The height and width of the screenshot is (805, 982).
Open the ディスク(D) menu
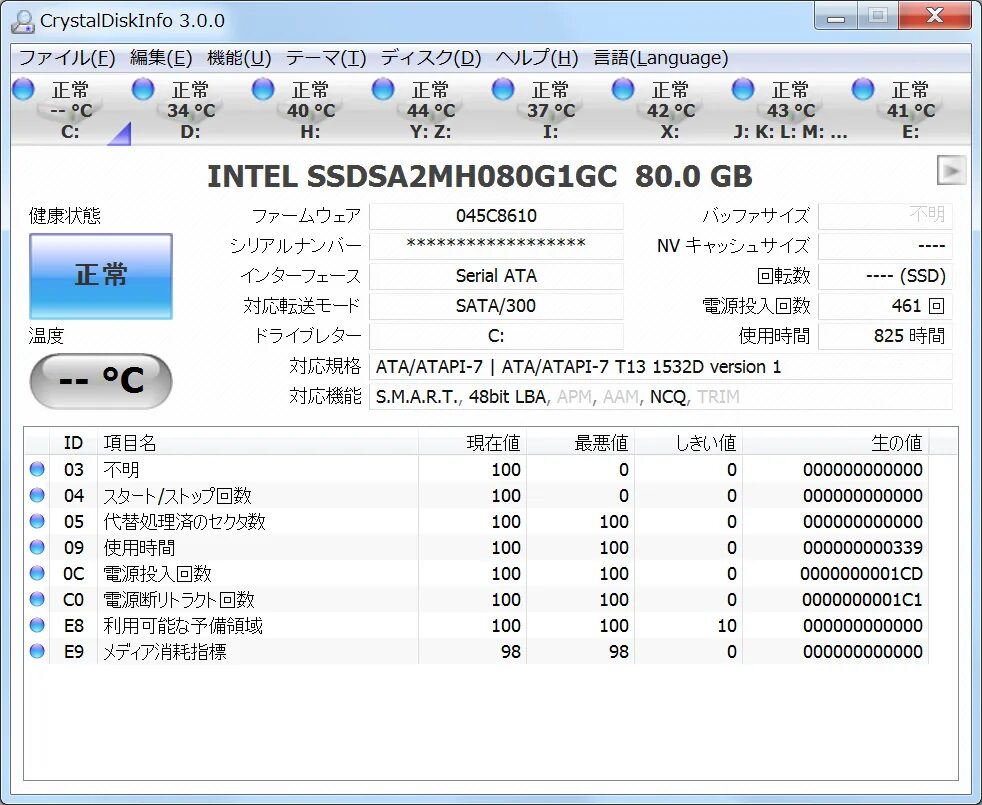(x=431, y=58)
